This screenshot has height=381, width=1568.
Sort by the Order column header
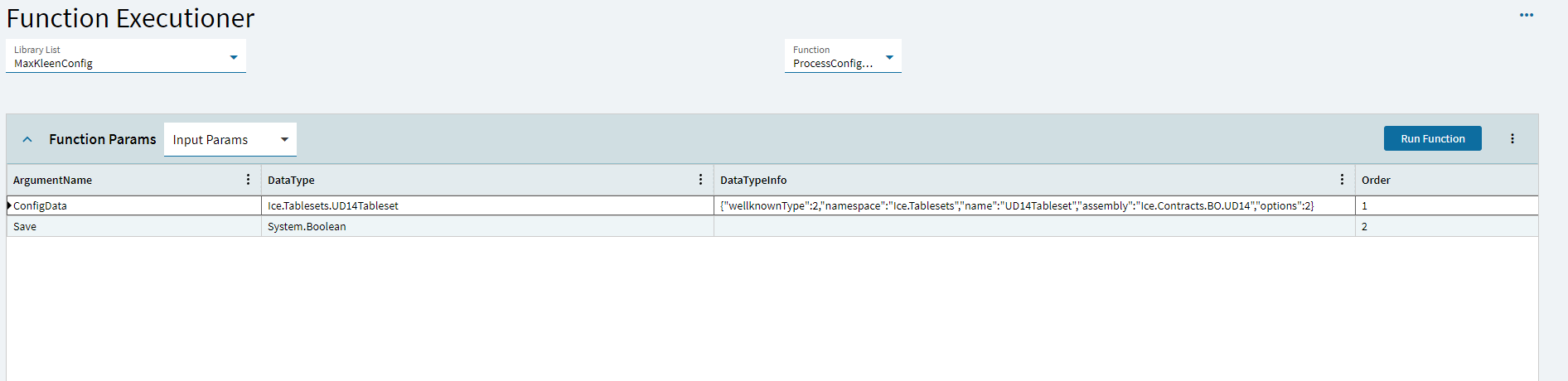(1376, 180)
